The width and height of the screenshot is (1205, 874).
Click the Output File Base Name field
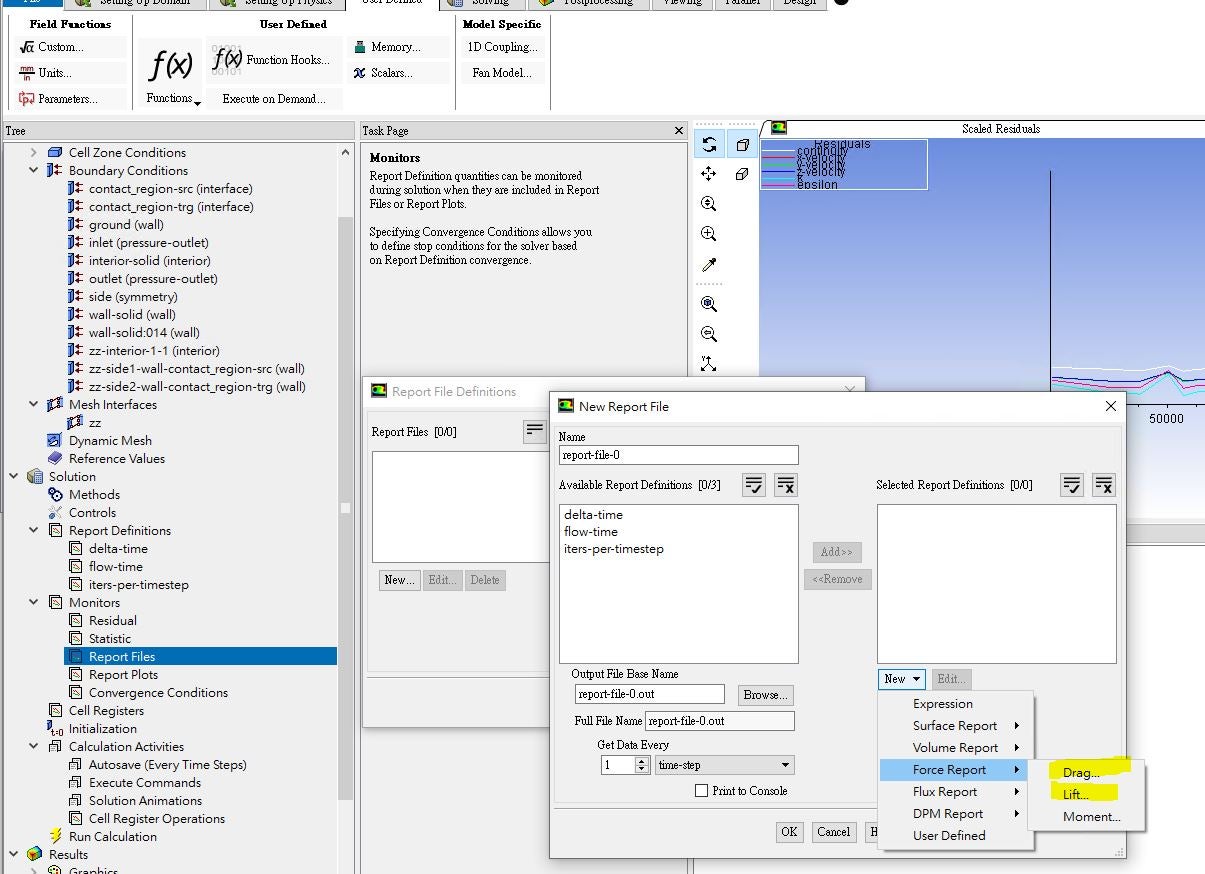pos(650,694)
